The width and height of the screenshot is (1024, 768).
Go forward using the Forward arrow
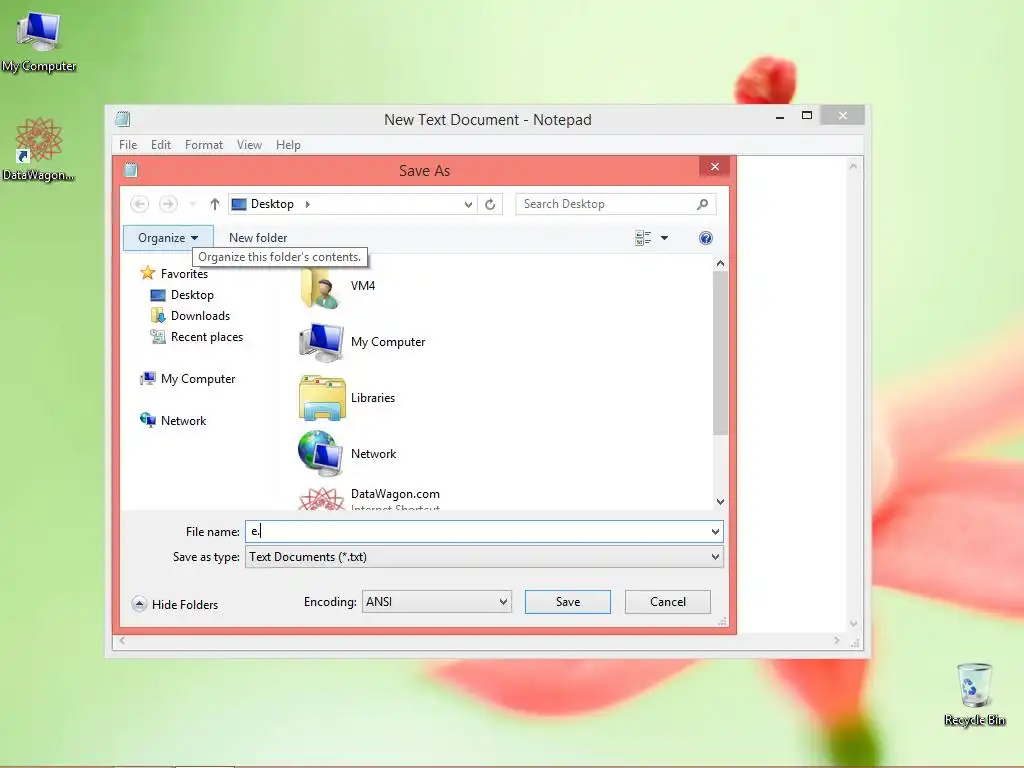pos(168,204)
